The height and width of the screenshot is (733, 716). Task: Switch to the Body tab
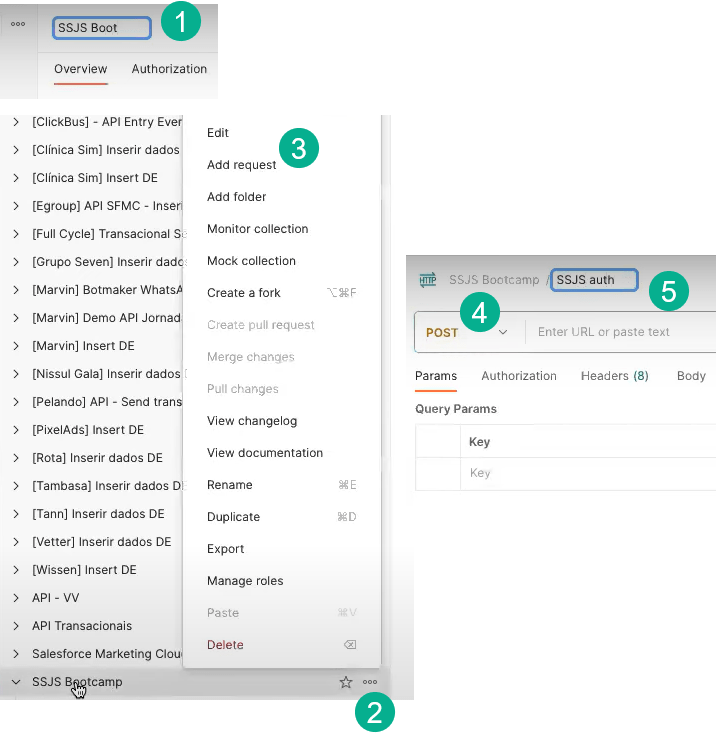pyautogui.click(x=691, y=376)
